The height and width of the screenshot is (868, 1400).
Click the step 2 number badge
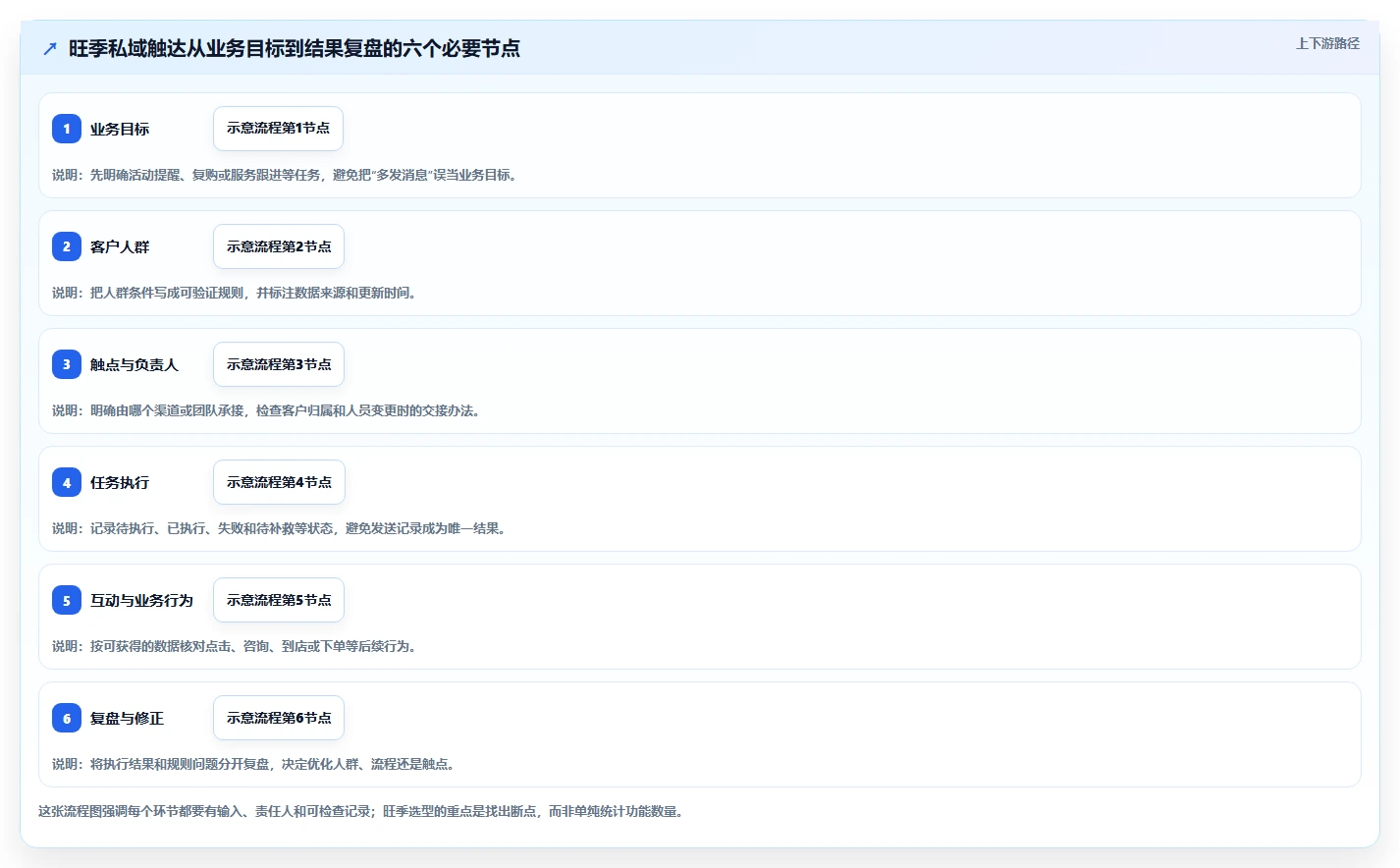tap(67, 246)
